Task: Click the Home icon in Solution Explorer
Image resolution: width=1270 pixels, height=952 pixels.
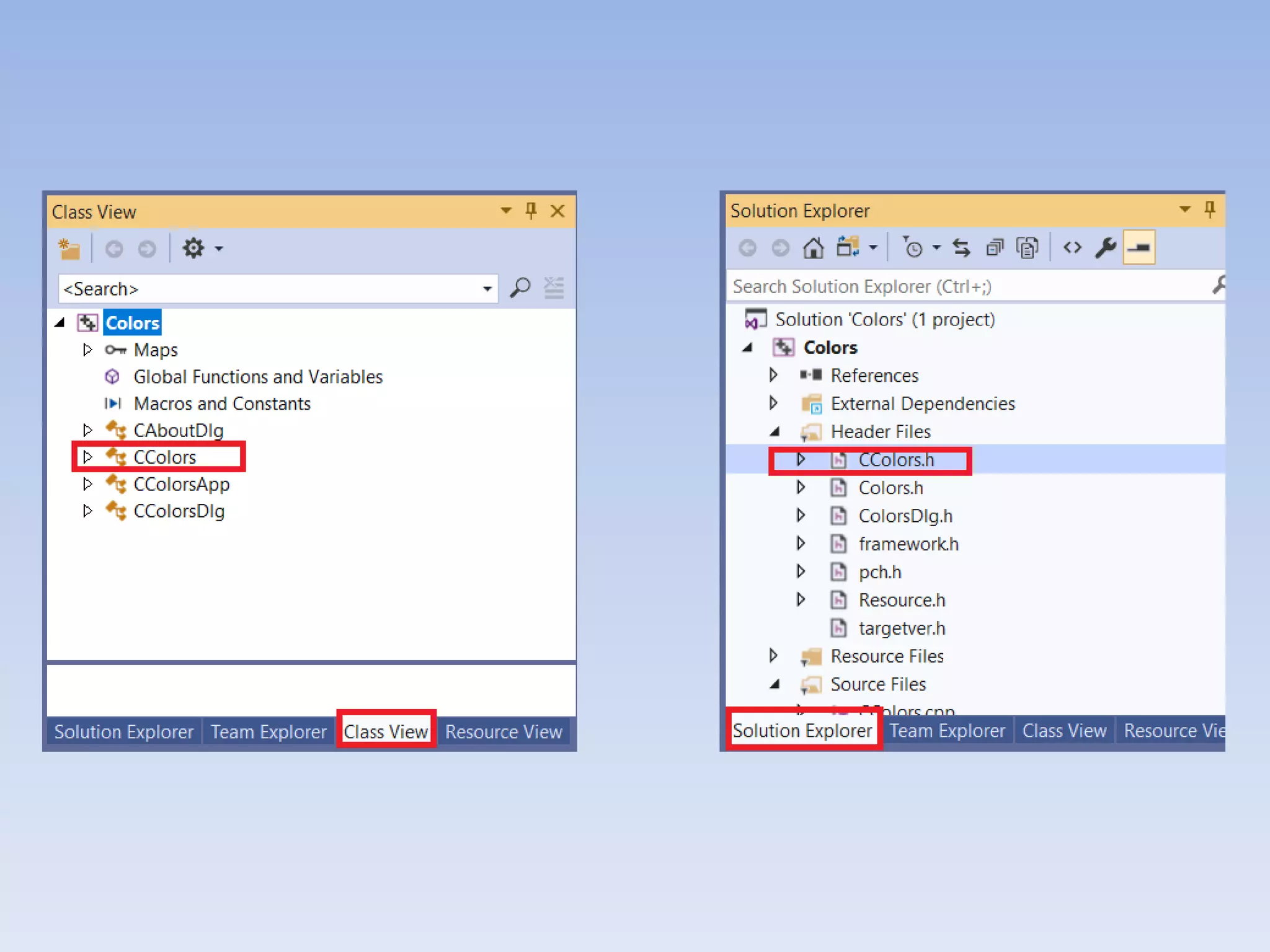Action: (x=813, y=248)
